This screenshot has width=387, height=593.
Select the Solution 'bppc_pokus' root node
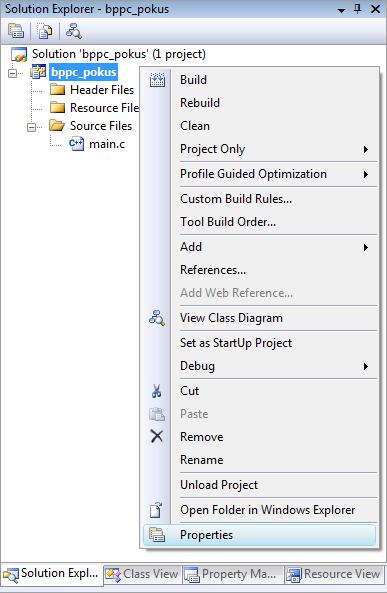(x=118, y=54)
